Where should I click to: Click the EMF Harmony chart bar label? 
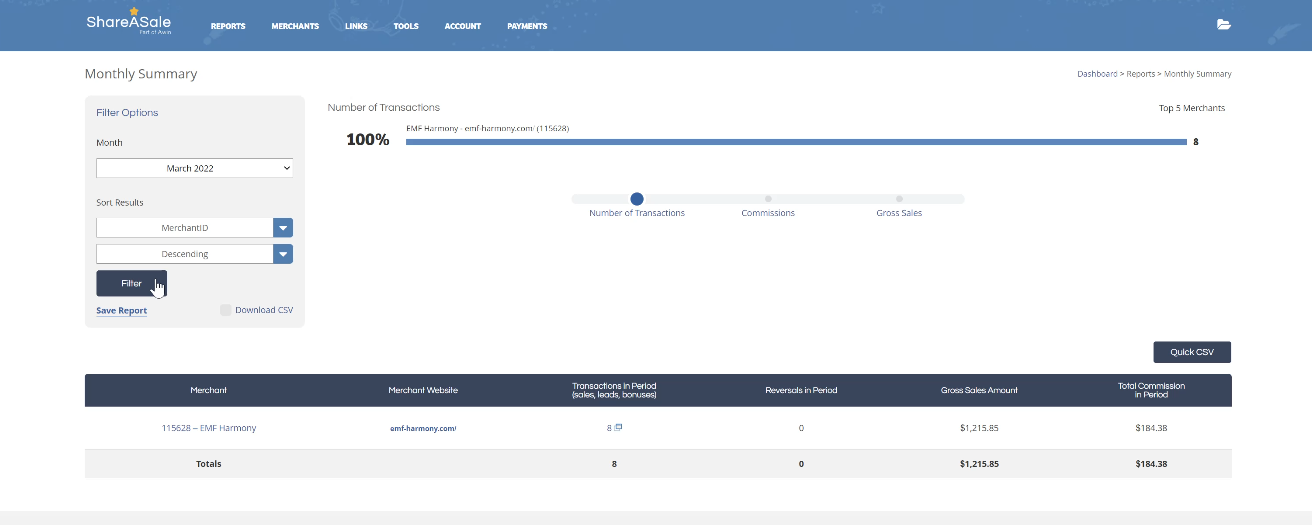(488, 129)
